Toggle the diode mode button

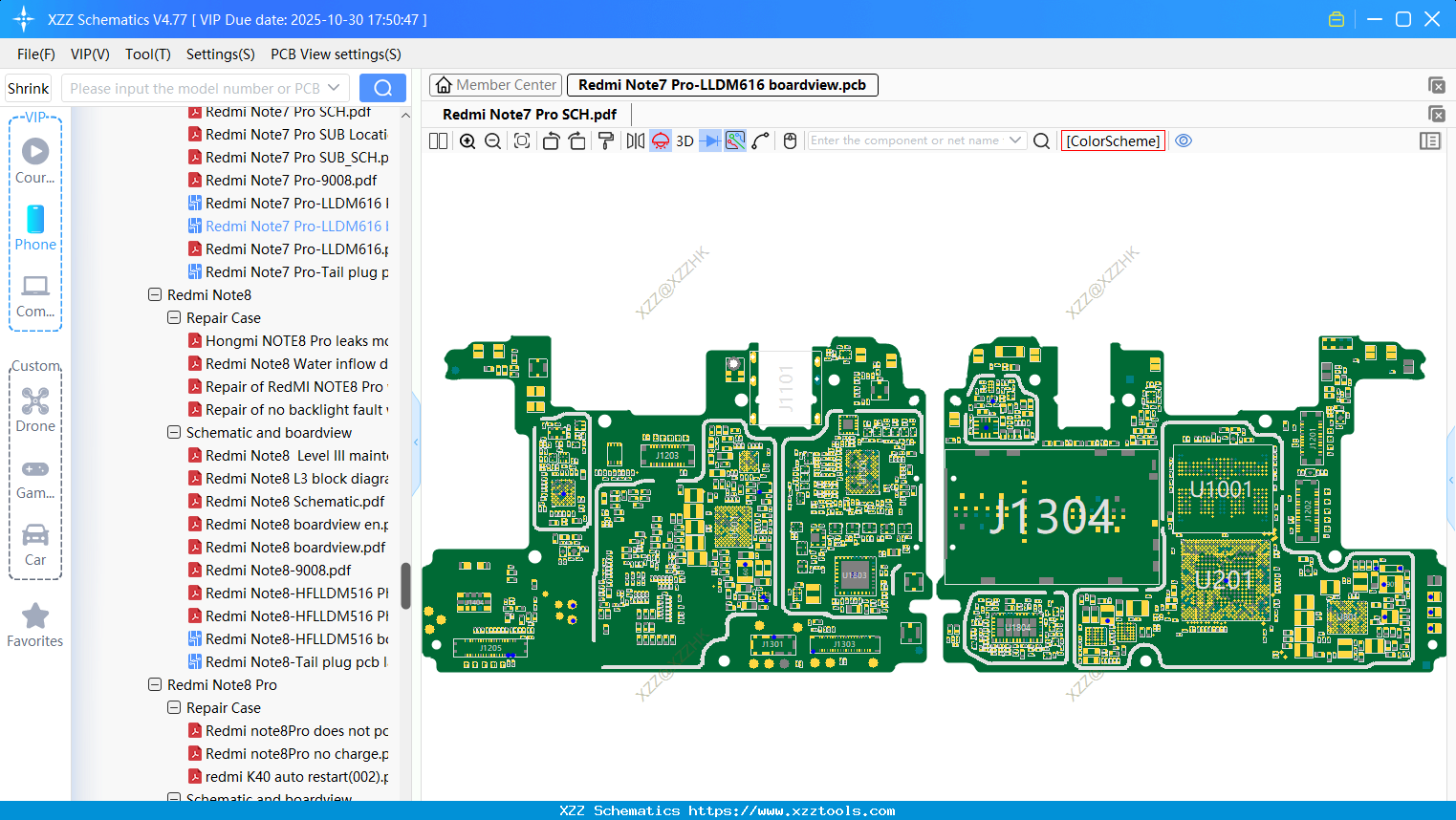709,141
